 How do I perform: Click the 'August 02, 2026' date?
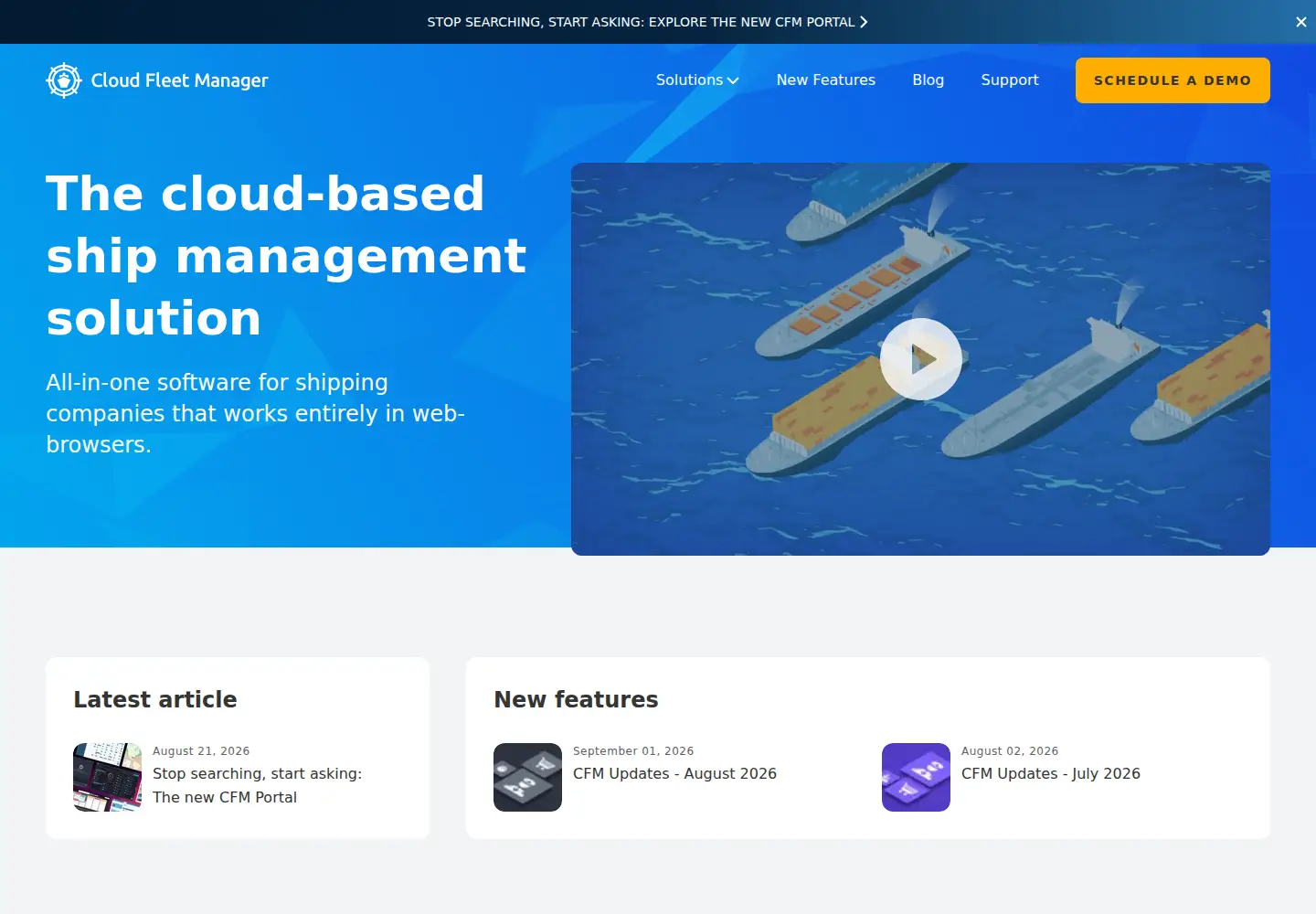(1010, 751)
